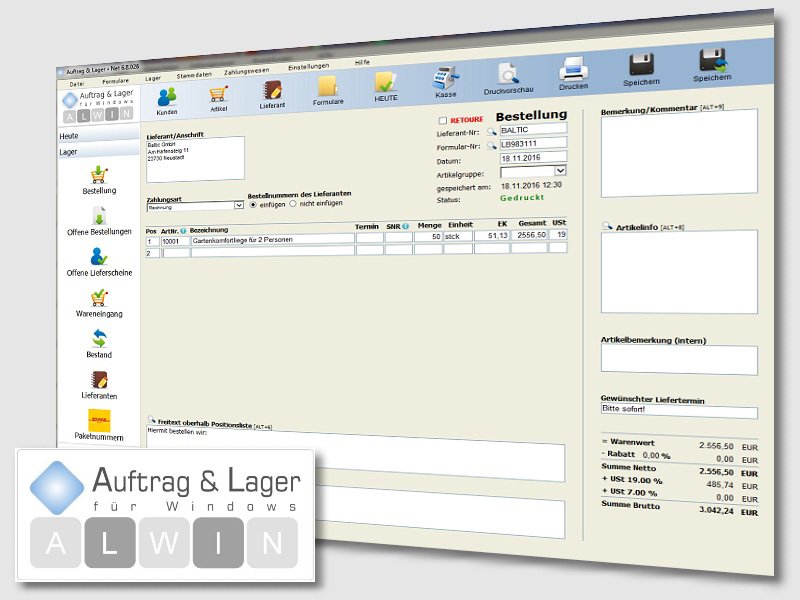Toggle the RETOURE checkbox
Screen dimensions: 800x600
click(443, 120)
